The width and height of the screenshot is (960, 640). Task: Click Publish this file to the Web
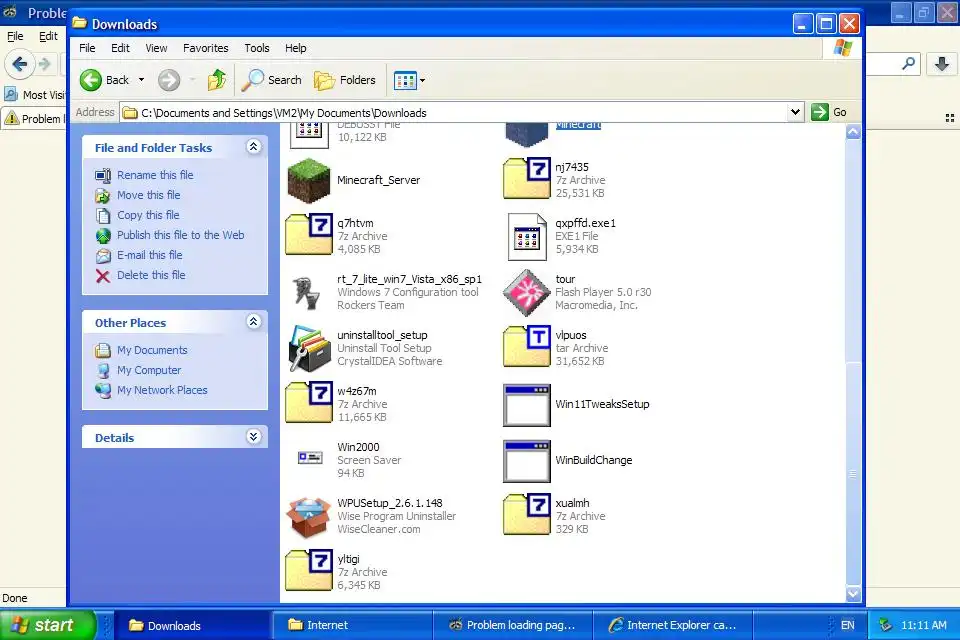[x=181, y=235]
